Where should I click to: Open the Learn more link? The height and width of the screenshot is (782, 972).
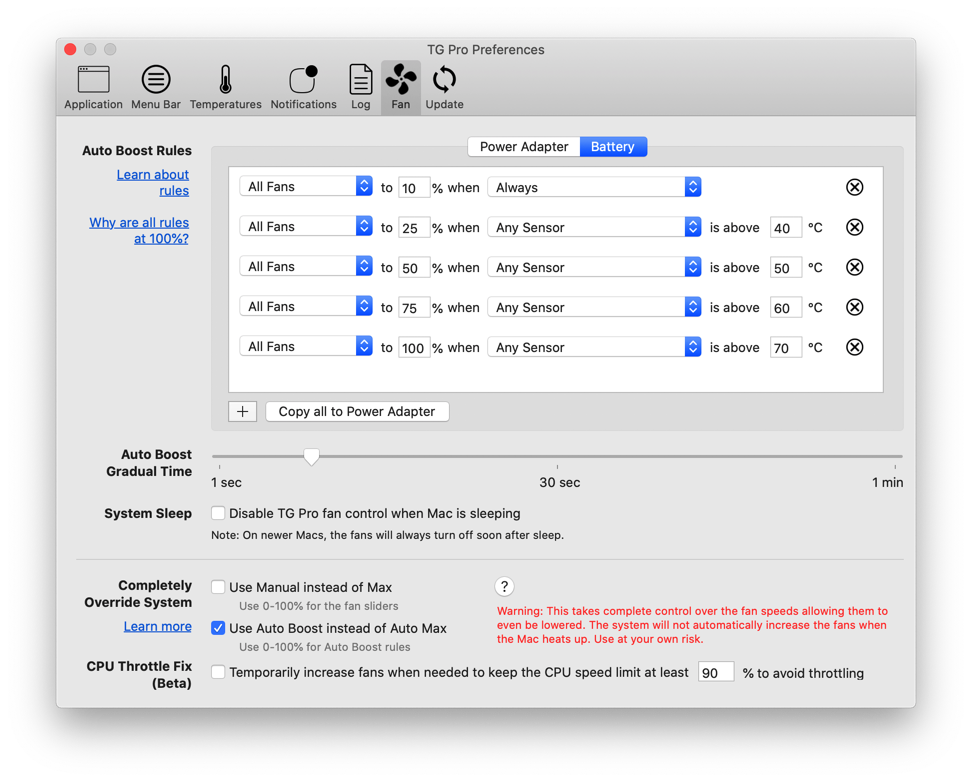(x=157, y=626)
